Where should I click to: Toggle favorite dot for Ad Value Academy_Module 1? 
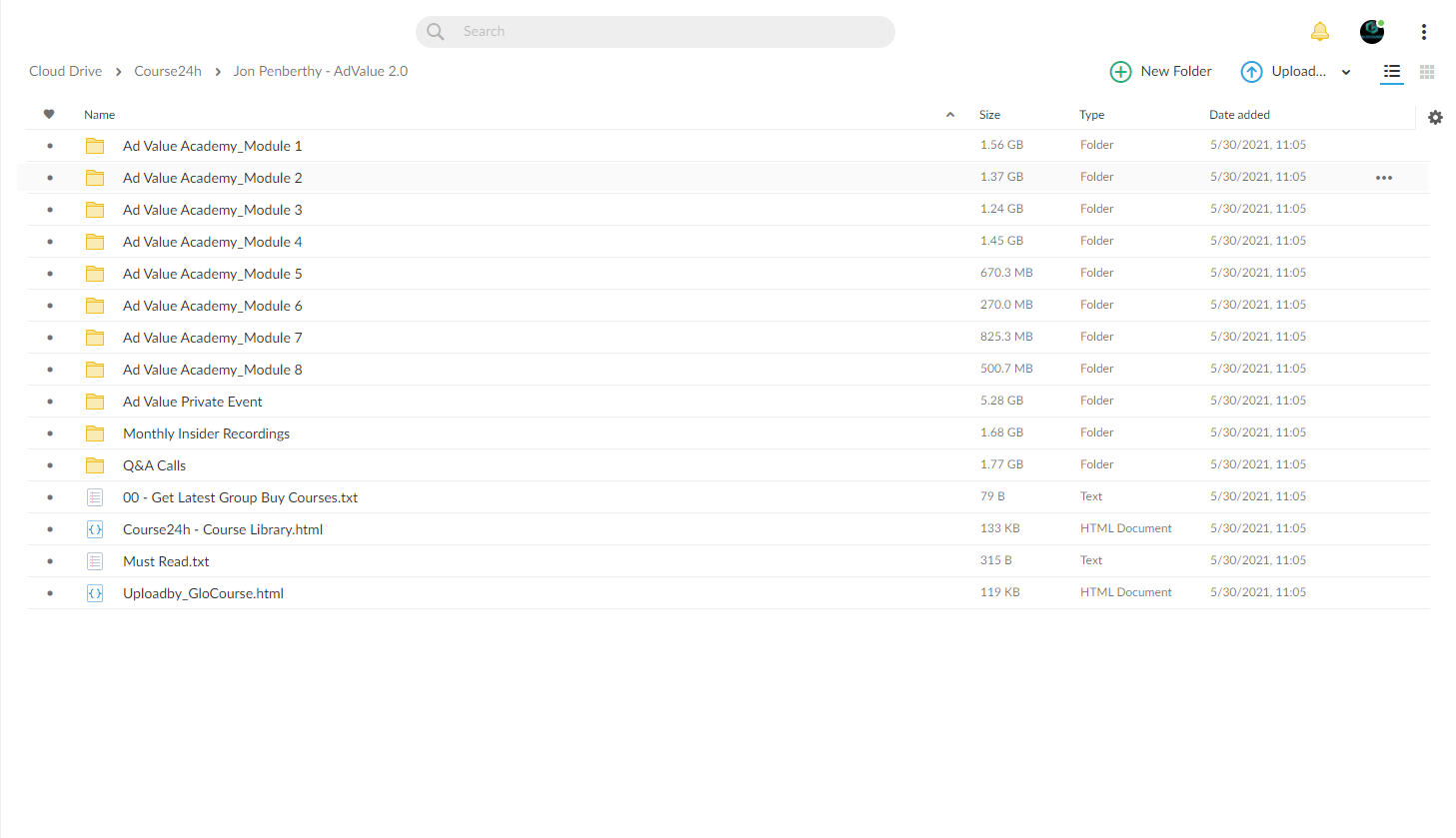click(x=50, y=146)
